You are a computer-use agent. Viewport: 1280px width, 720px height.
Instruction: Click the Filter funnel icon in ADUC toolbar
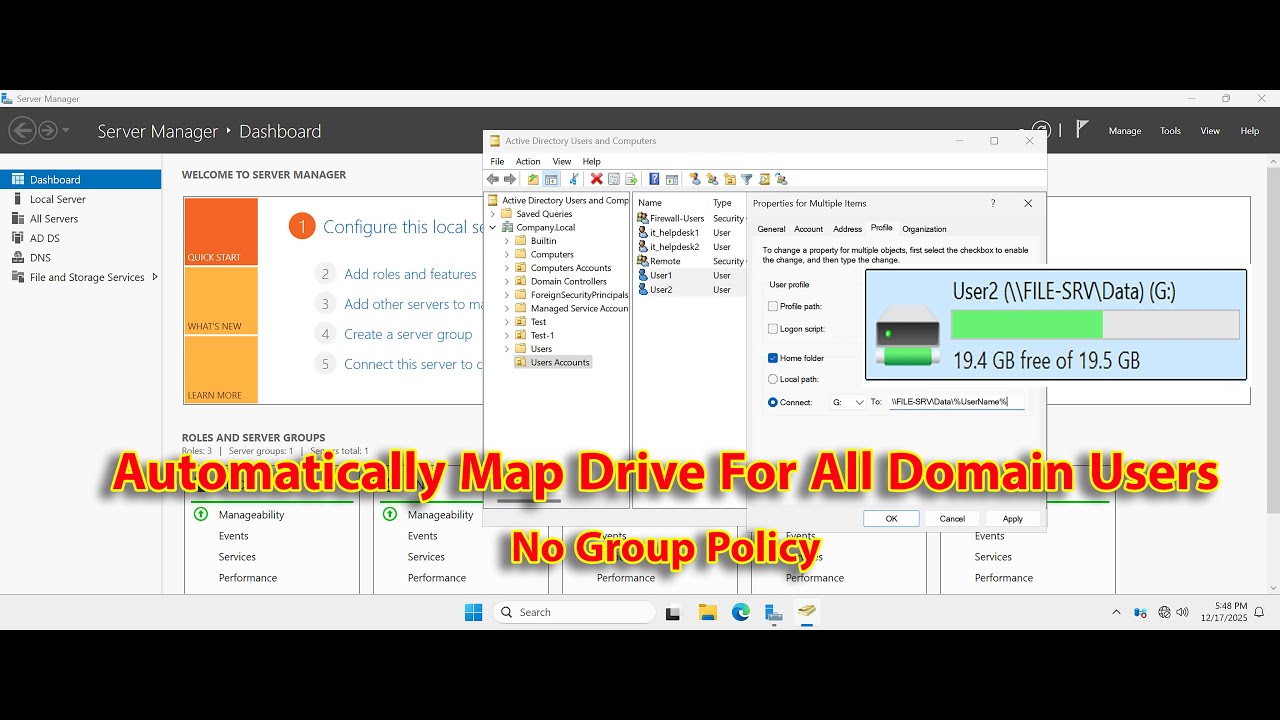click(x=746, y=179)
